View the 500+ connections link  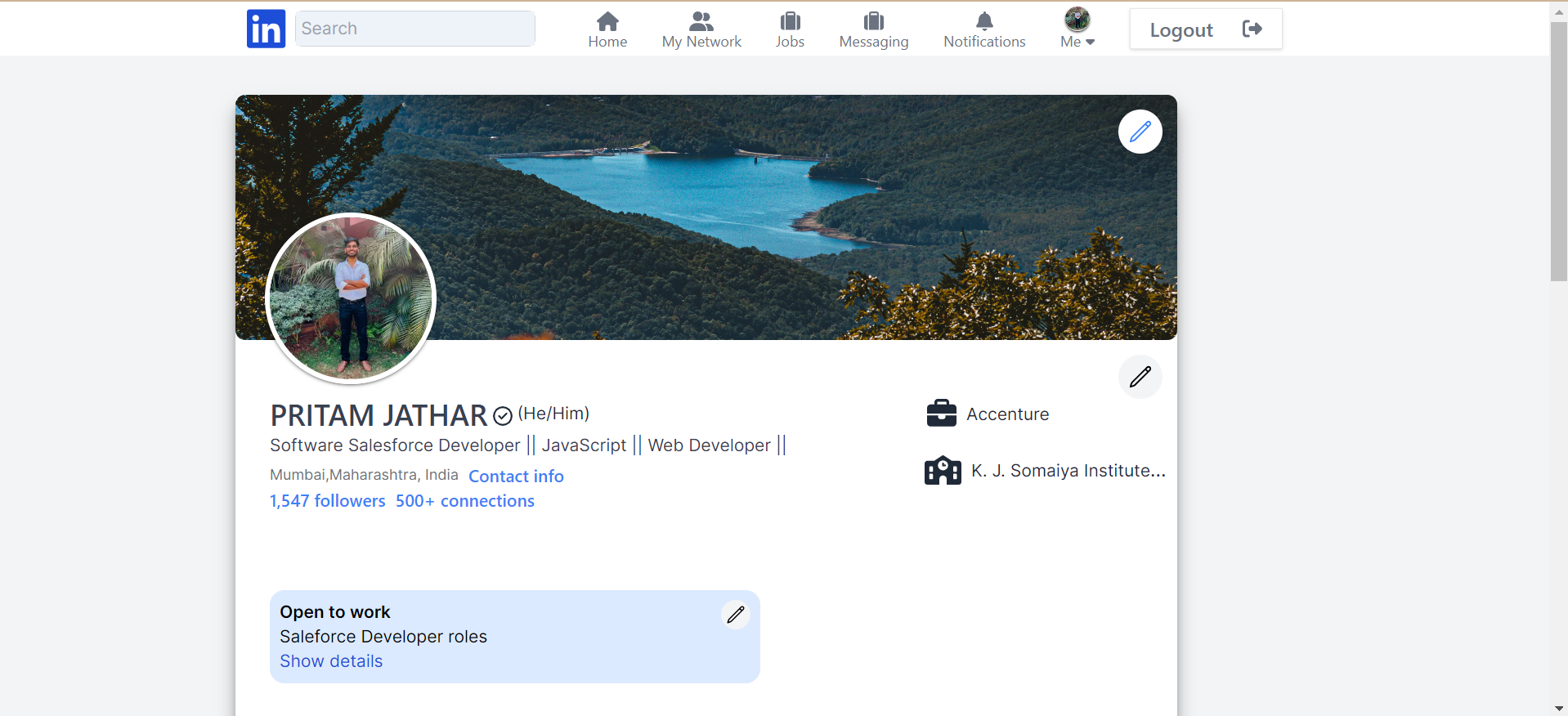[465, 501]
